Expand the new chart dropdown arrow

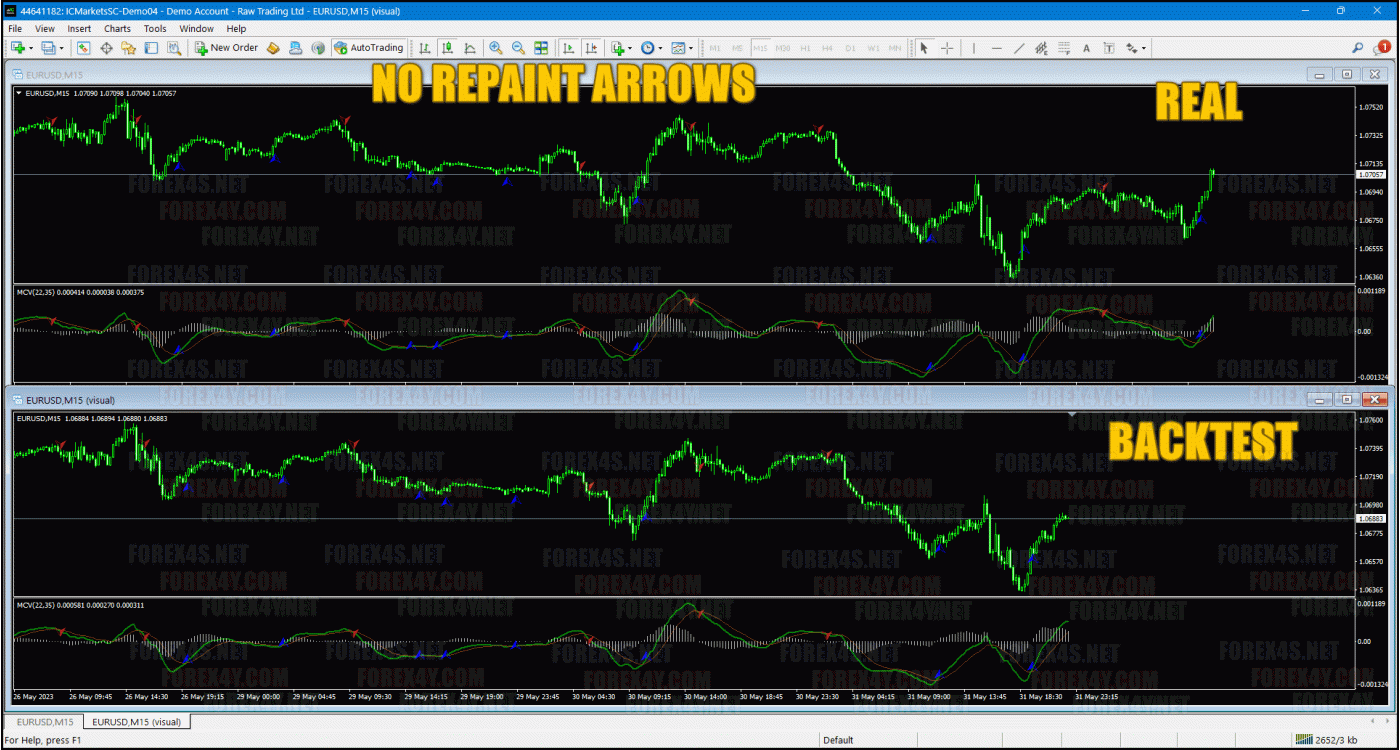(x=31, y=48)
